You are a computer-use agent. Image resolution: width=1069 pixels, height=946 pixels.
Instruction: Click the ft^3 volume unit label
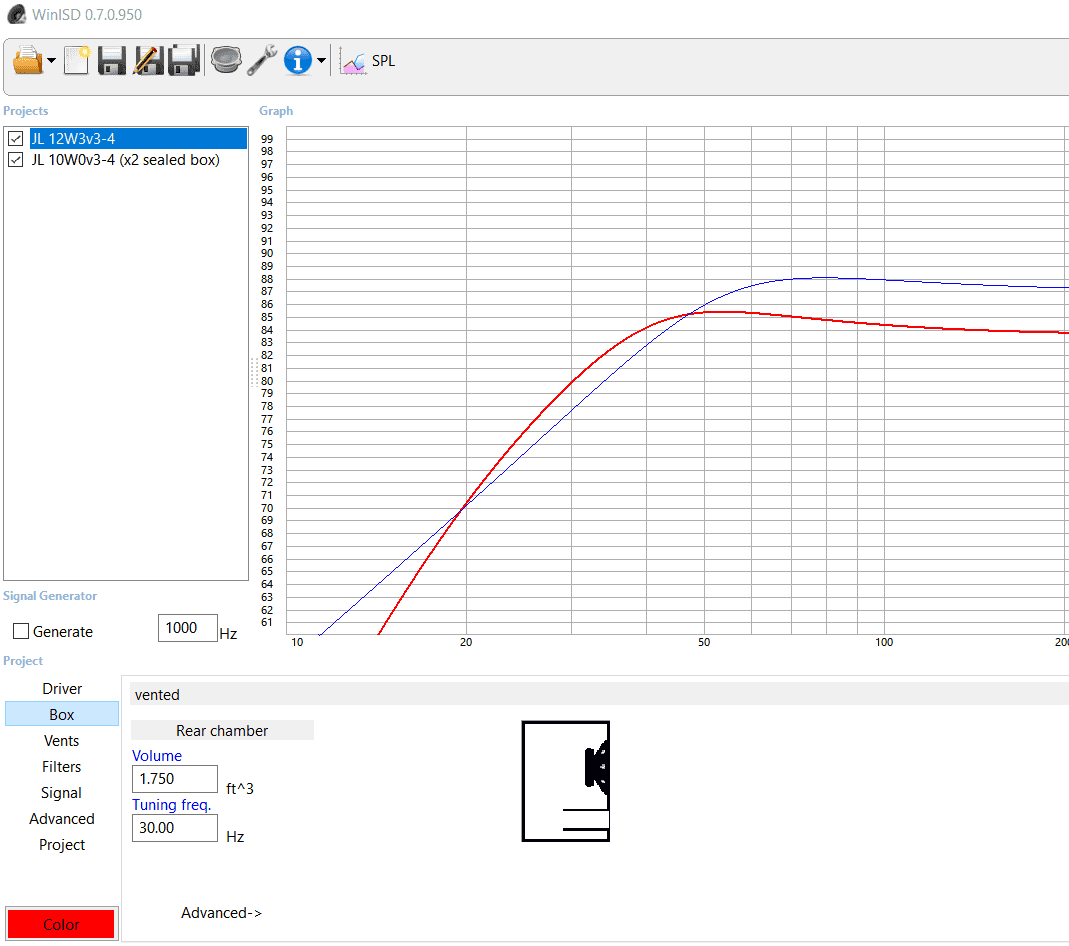click(x=240, y=789)
